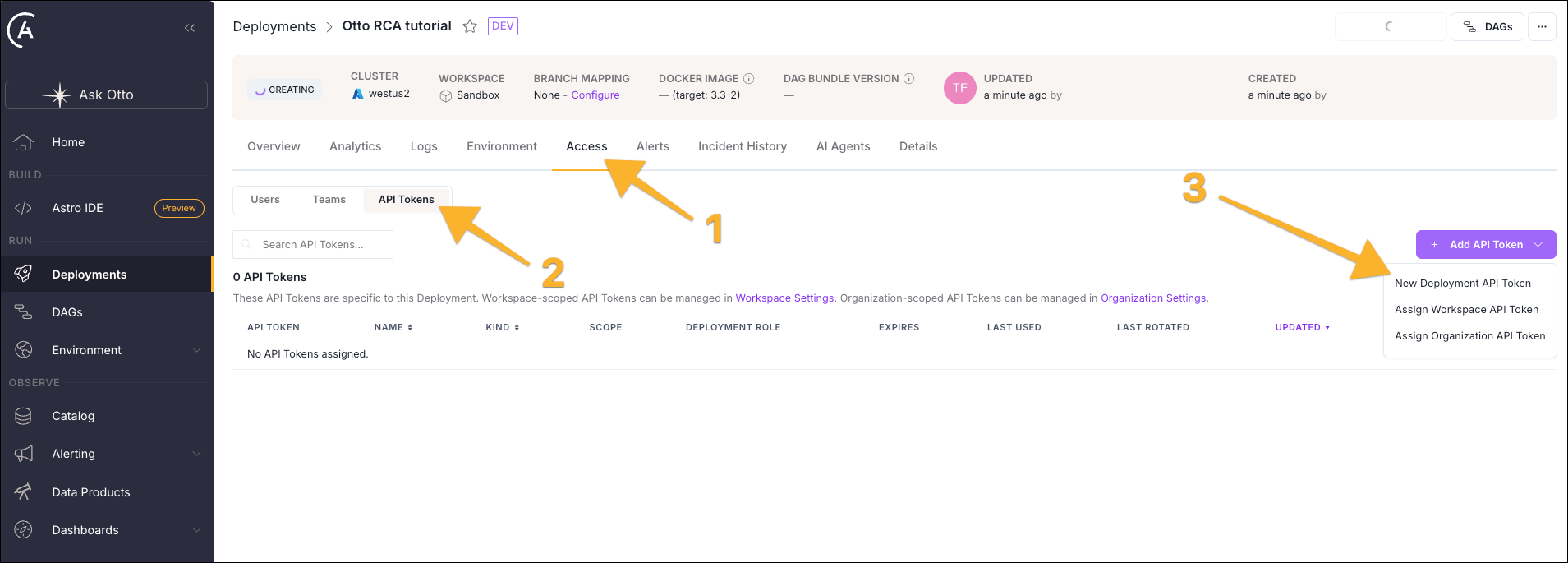Image resolution: width=1568 pixels, height=563 pixels.
Task: Open the Incident History tab
Action: [743, 146]
